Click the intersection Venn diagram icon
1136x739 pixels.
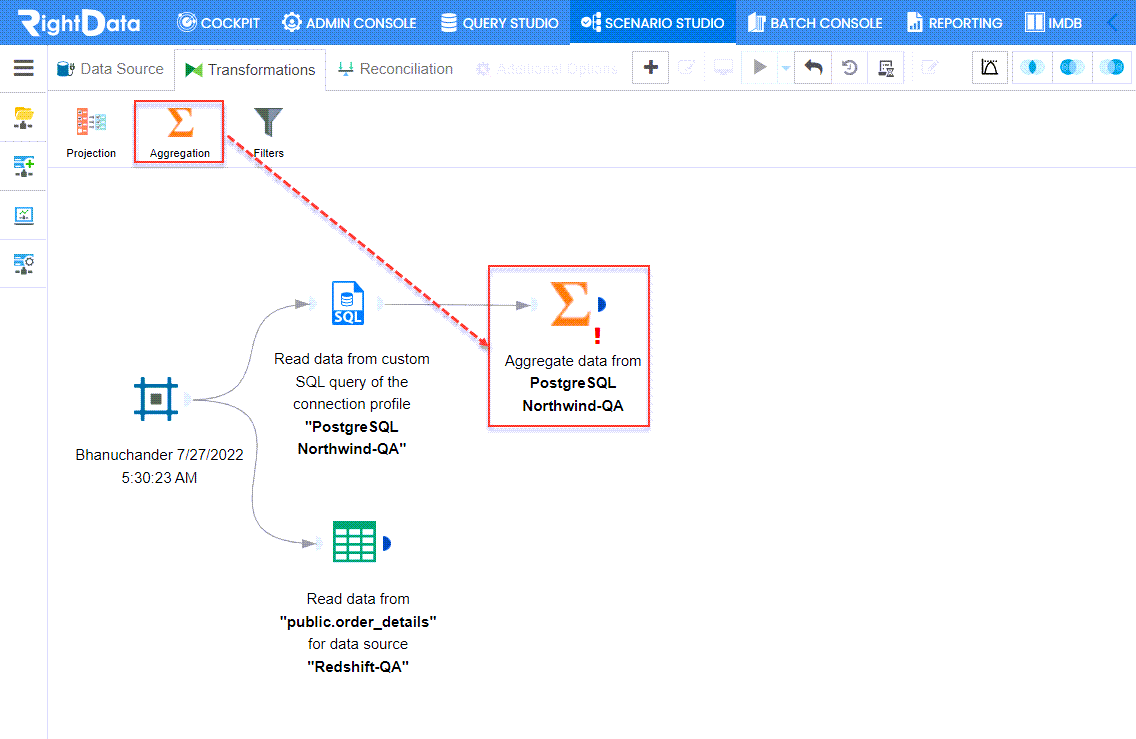[x=1032, y=68]
